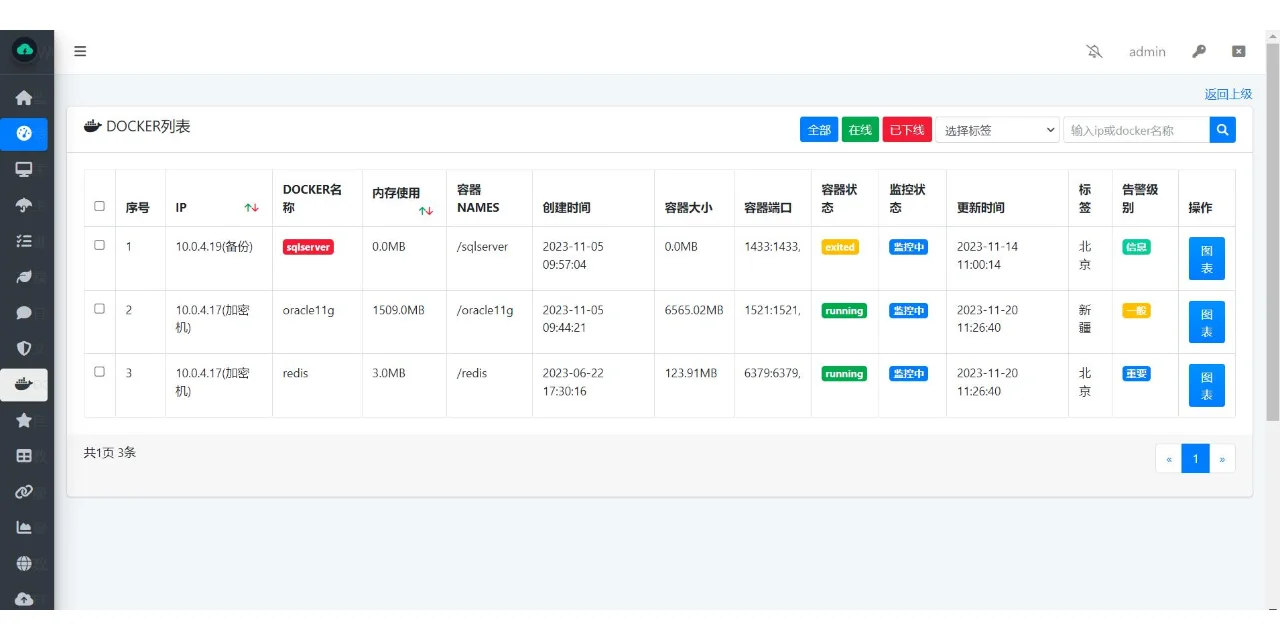This screenshot has height=640, width=1280.
Task: Click 返回上级 to go back
Action: pos(1227,93)
